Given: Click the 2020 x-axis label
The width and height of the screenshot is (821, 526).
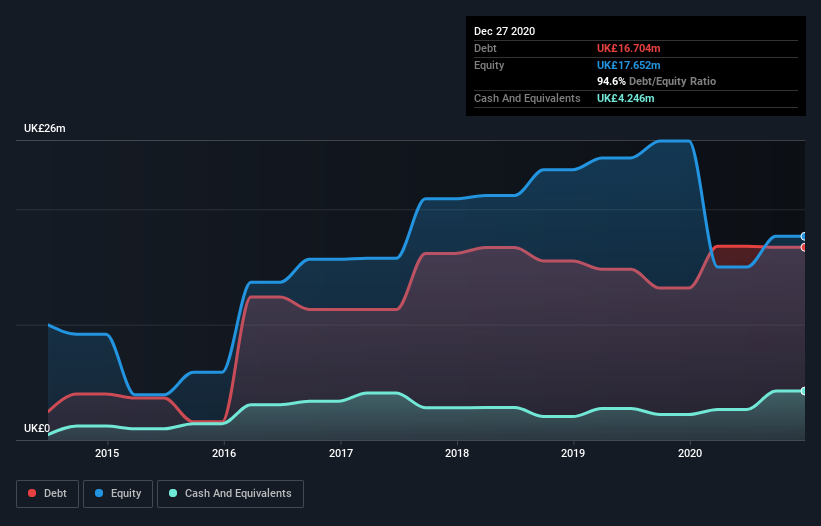Looking at the screenshot, I should 690,453.
